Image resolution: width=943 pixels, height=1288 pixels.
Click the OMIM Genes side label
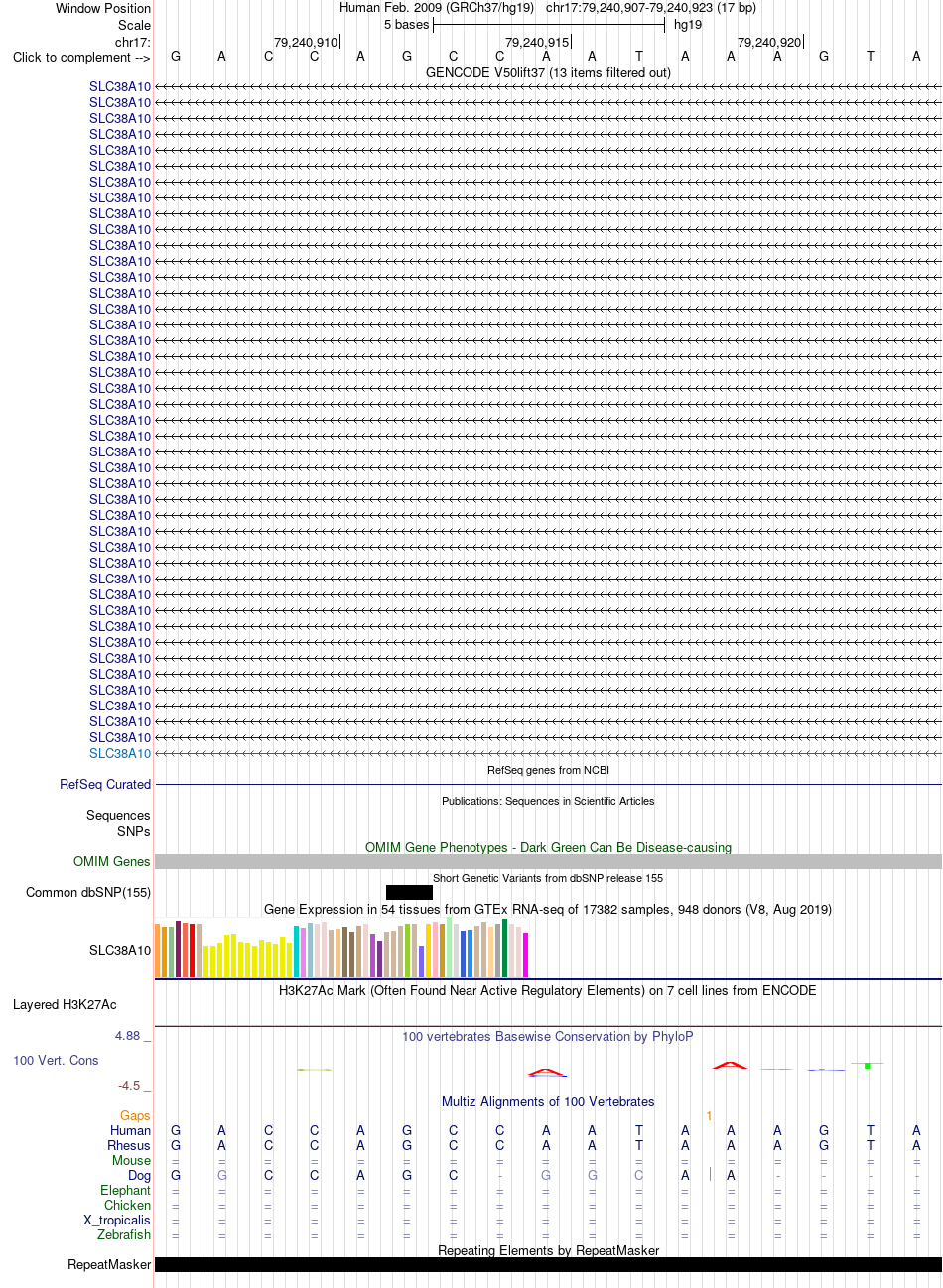pyautogui.click(x=112, y=861)
